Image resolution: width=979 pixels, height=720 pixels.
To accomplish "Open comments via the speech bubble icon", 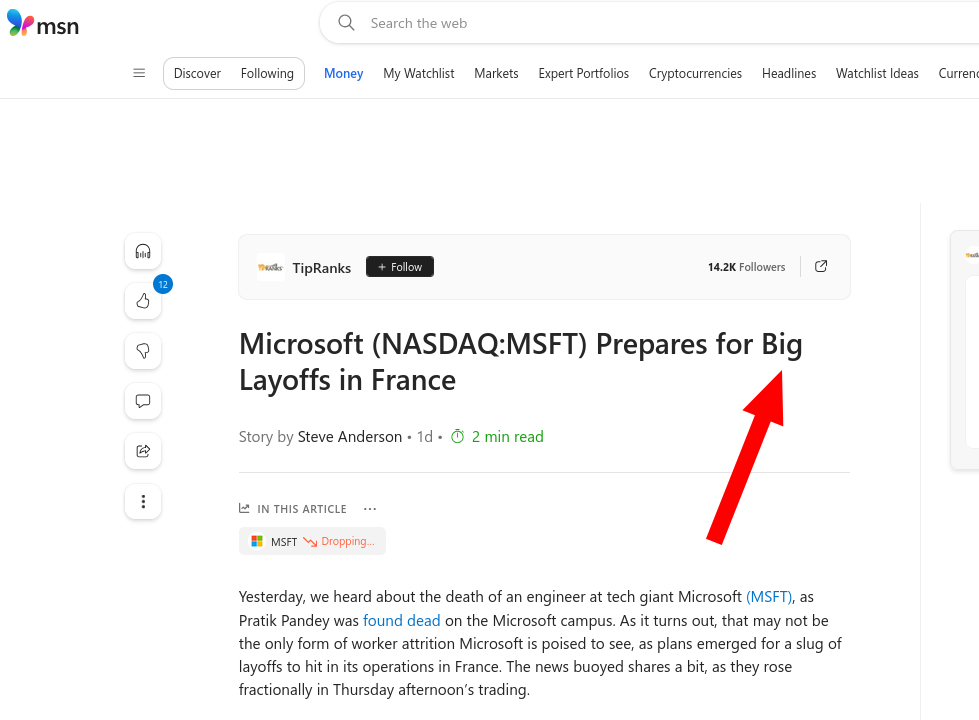I will click(143, 401).
